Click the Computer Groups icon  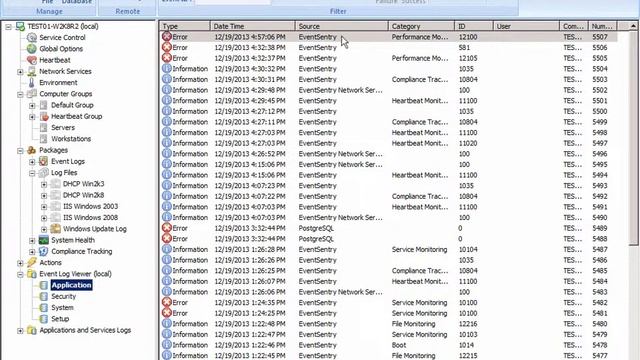point(31,94)
